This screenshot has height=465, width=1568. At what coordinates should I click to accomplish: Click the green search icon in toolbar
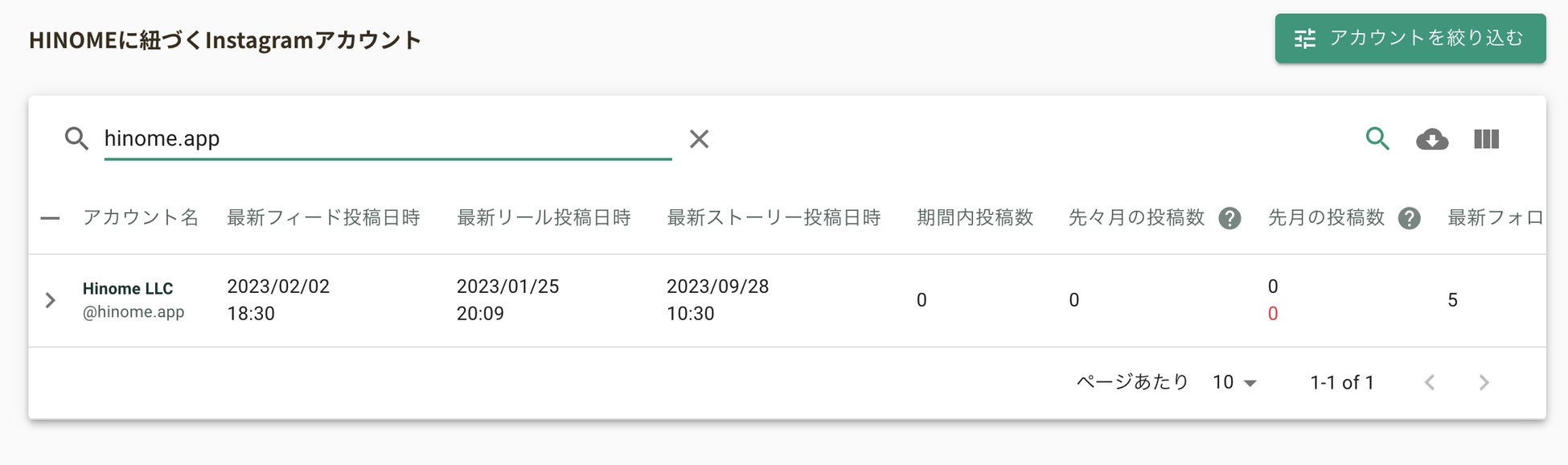(x=1377, y=139)
